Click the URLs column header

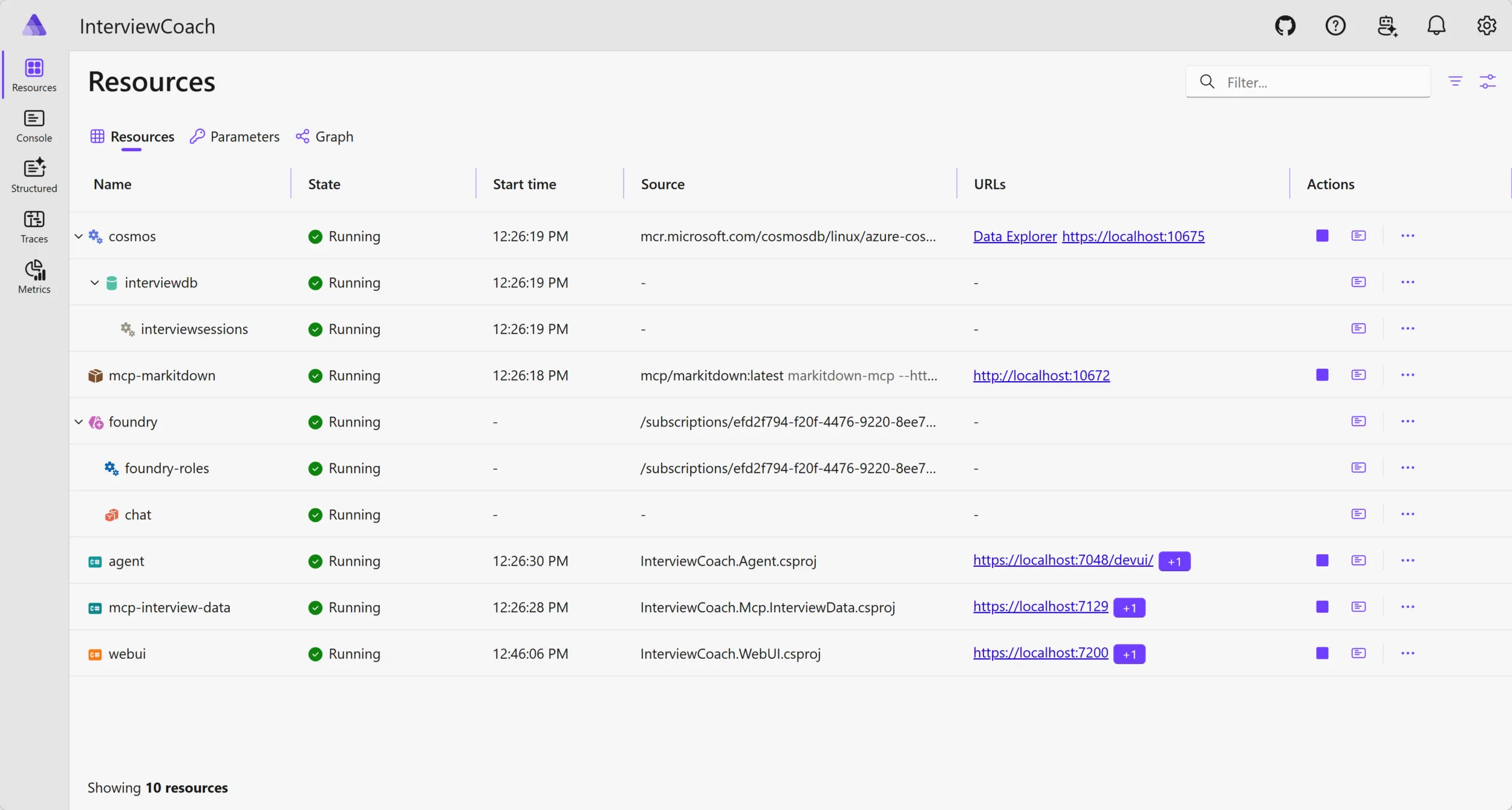(989, 184)
